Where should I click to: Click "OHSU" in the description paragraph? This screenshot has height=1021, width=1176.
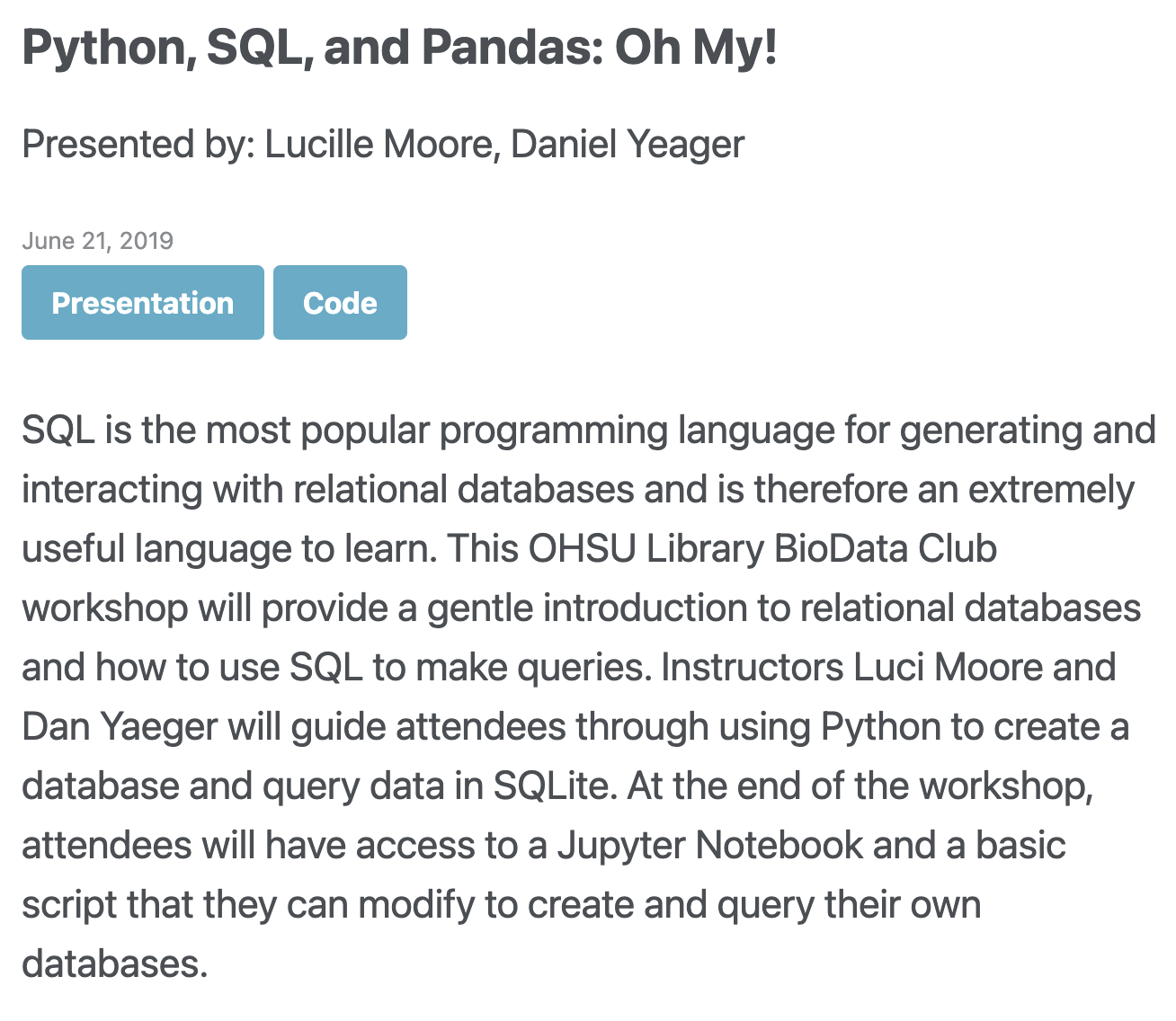click(x=582, y=548)
